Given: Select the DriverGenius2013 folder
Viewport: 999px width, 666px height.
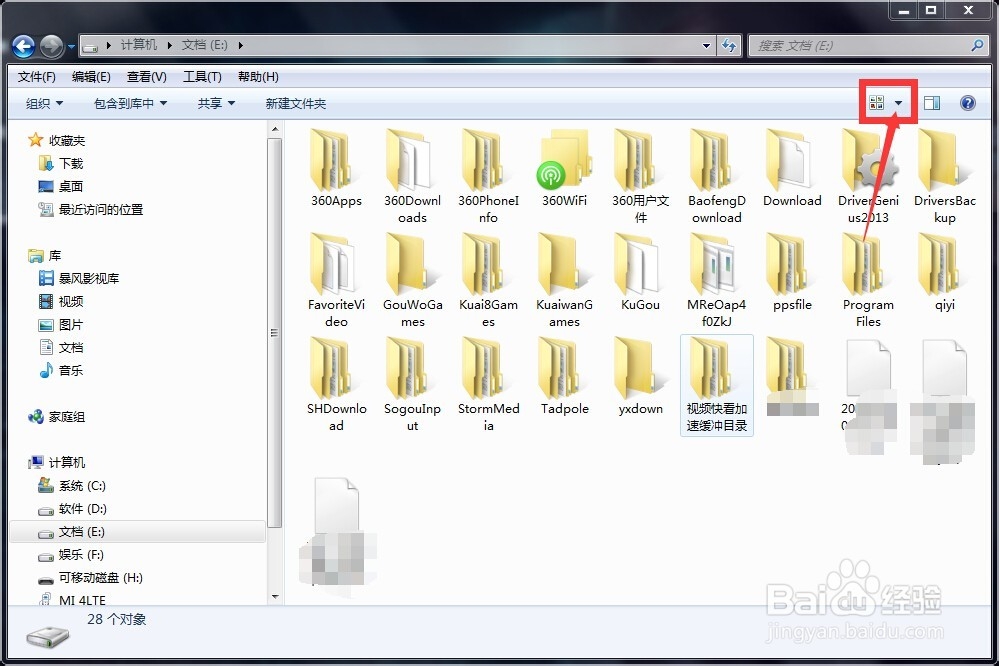Looking at the screenshot, I should (868, 177).
